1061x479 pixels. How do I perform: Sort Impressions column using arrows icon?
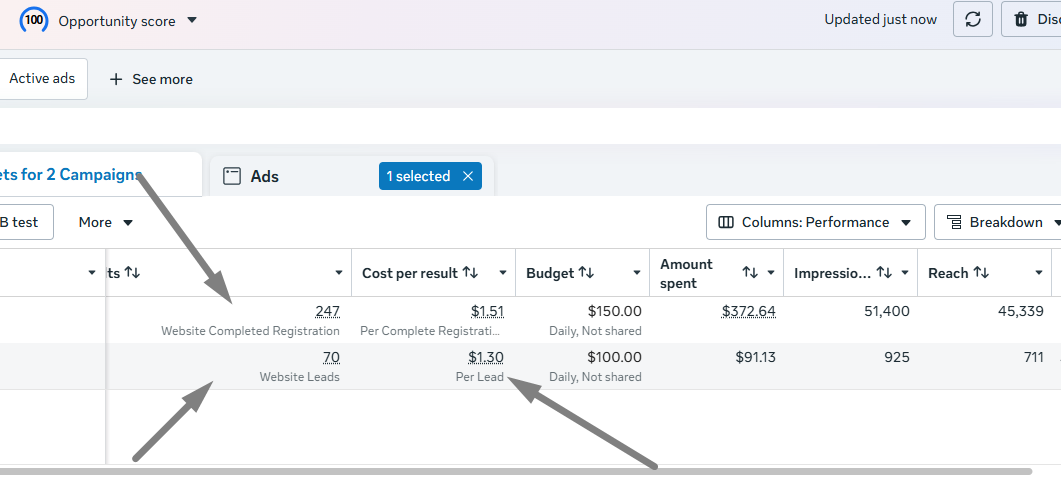pos(884,273)
